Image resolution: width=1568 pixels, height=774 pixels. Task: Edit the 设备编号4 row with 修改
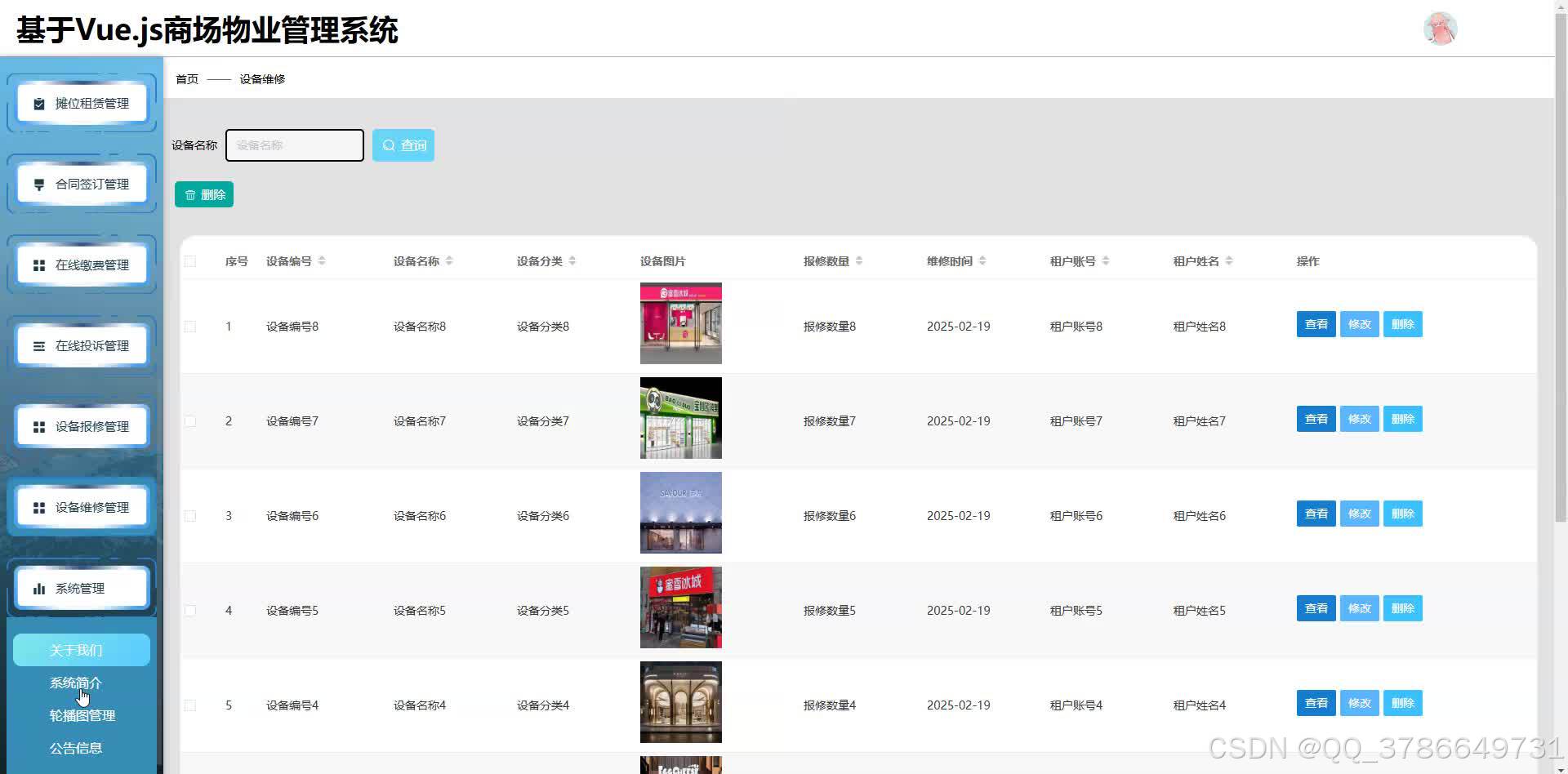[x=1360, y=703]
